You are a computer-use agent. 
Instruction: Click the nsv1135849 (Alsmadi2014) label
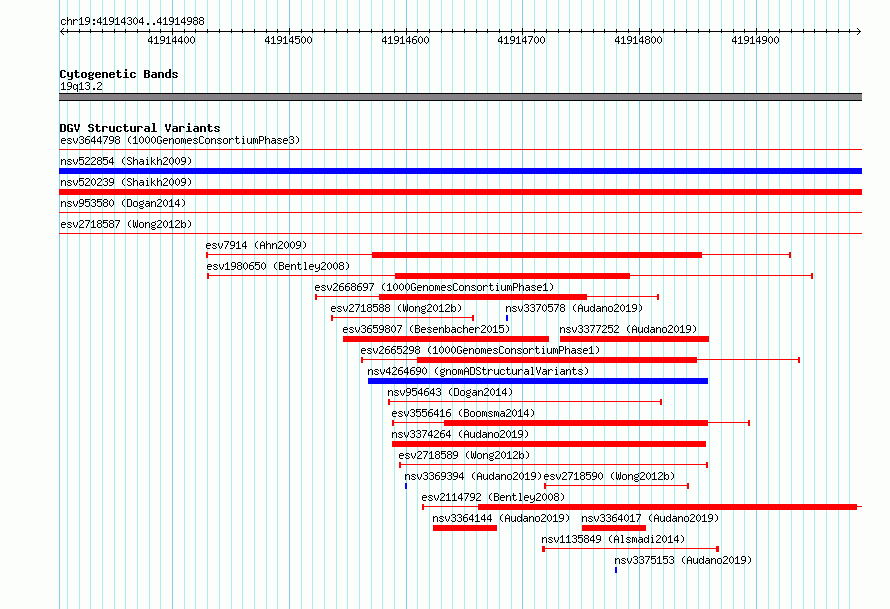tap(613, 539)
